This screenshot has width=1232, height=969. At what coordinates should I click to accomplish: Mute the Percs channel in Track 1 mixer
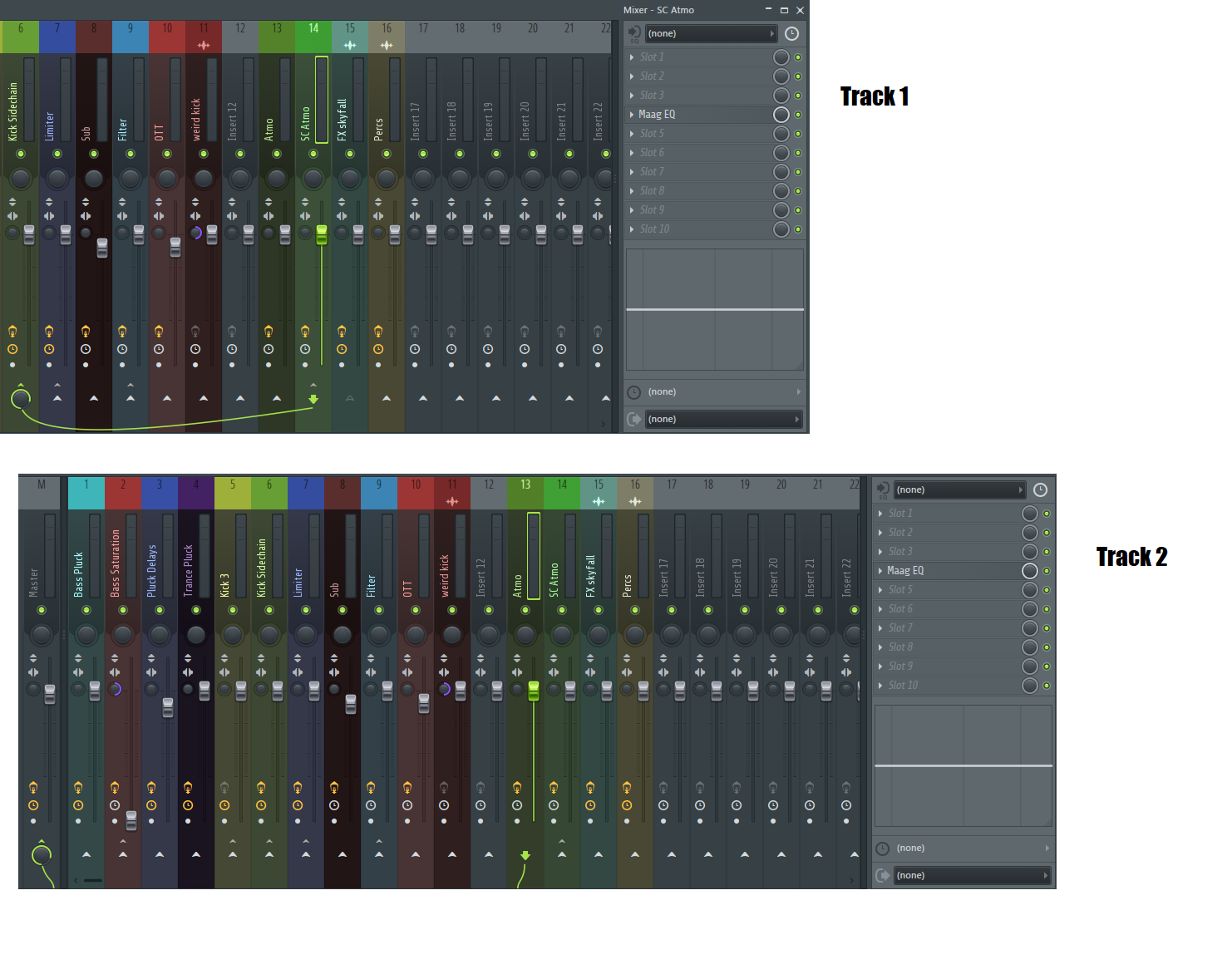[387, 154]
